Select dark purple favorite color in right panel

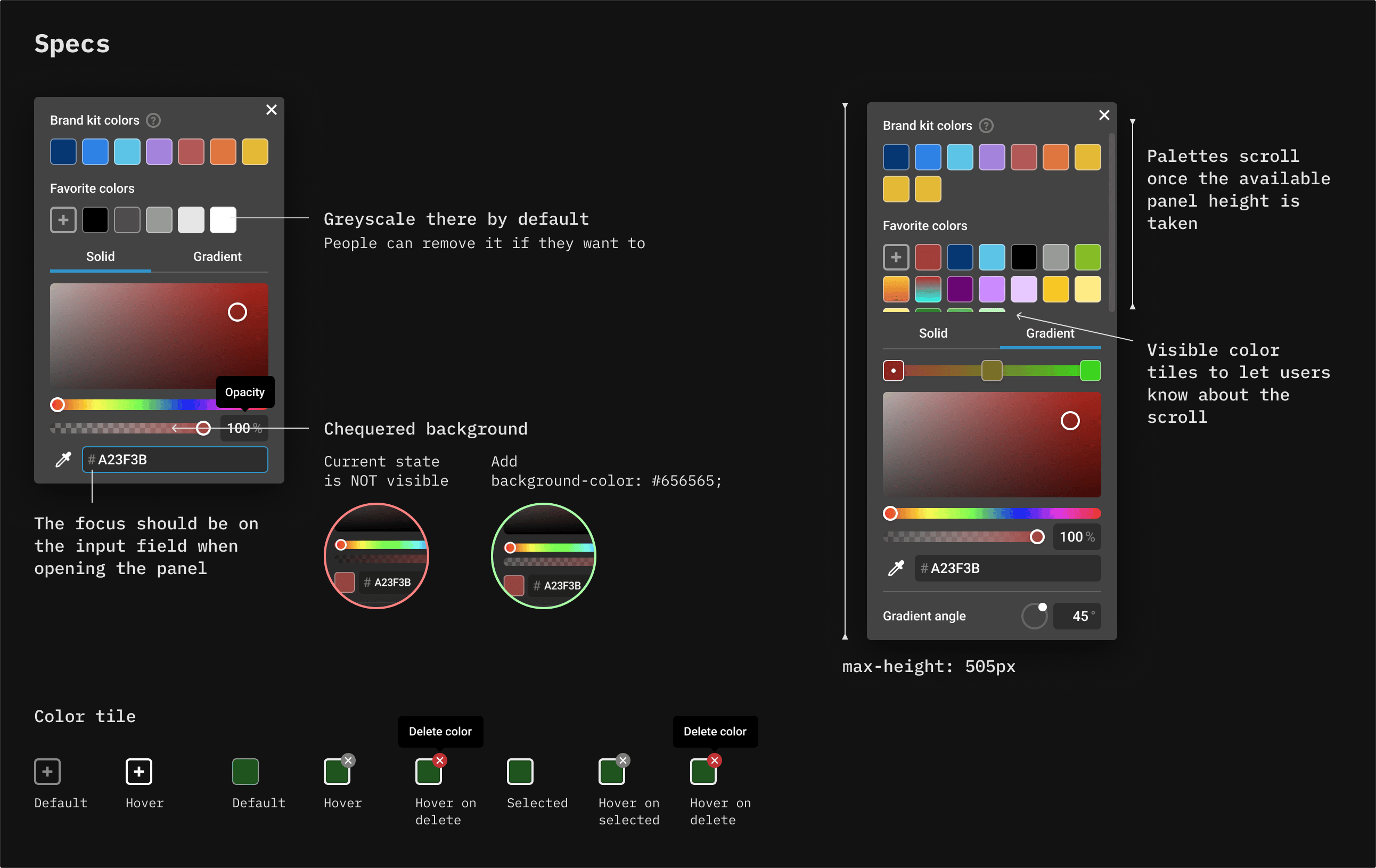[960, 289]
